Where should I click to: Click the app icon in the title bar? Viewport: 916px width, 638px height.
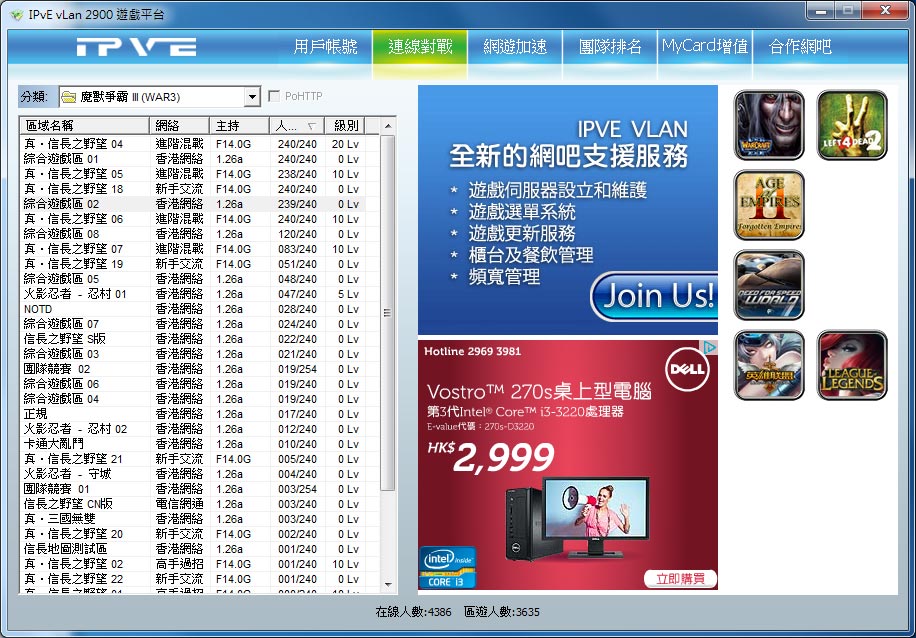pos(16,15)
